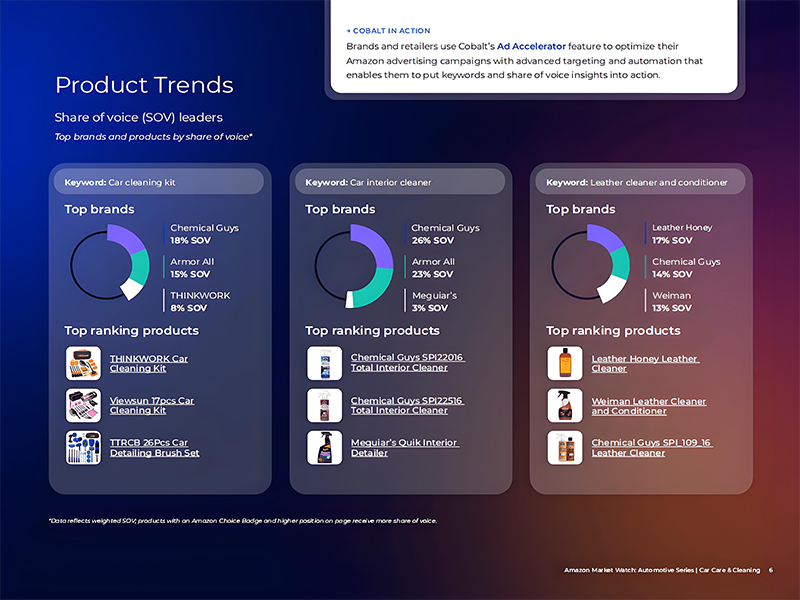Click 'Amazon Market Watch: Automotive Series' footer
Viewport: 800px width, 600px height.
[662, 570]
